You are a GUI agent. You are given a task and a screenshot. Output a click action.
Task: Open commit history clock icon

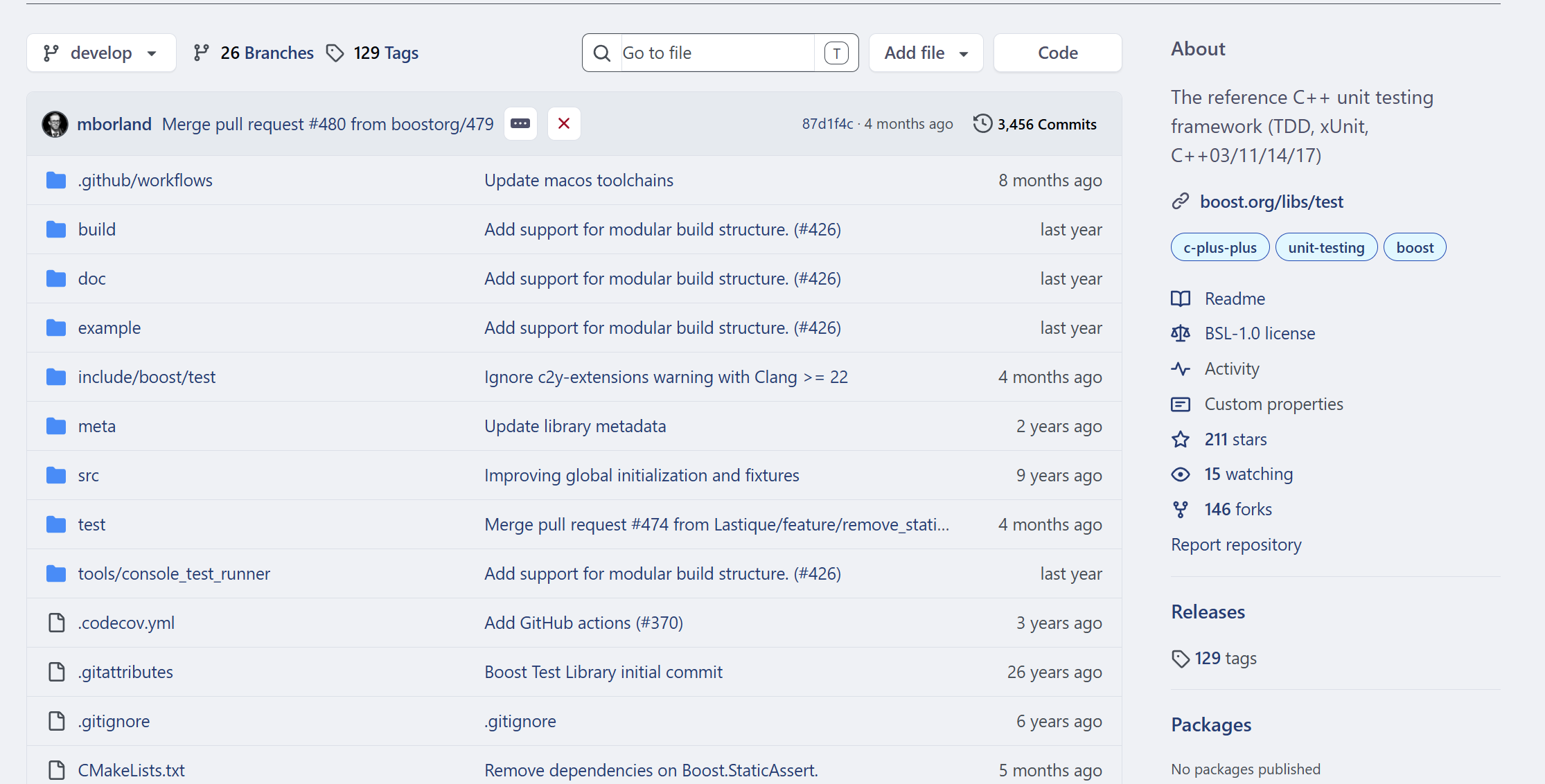982,124
